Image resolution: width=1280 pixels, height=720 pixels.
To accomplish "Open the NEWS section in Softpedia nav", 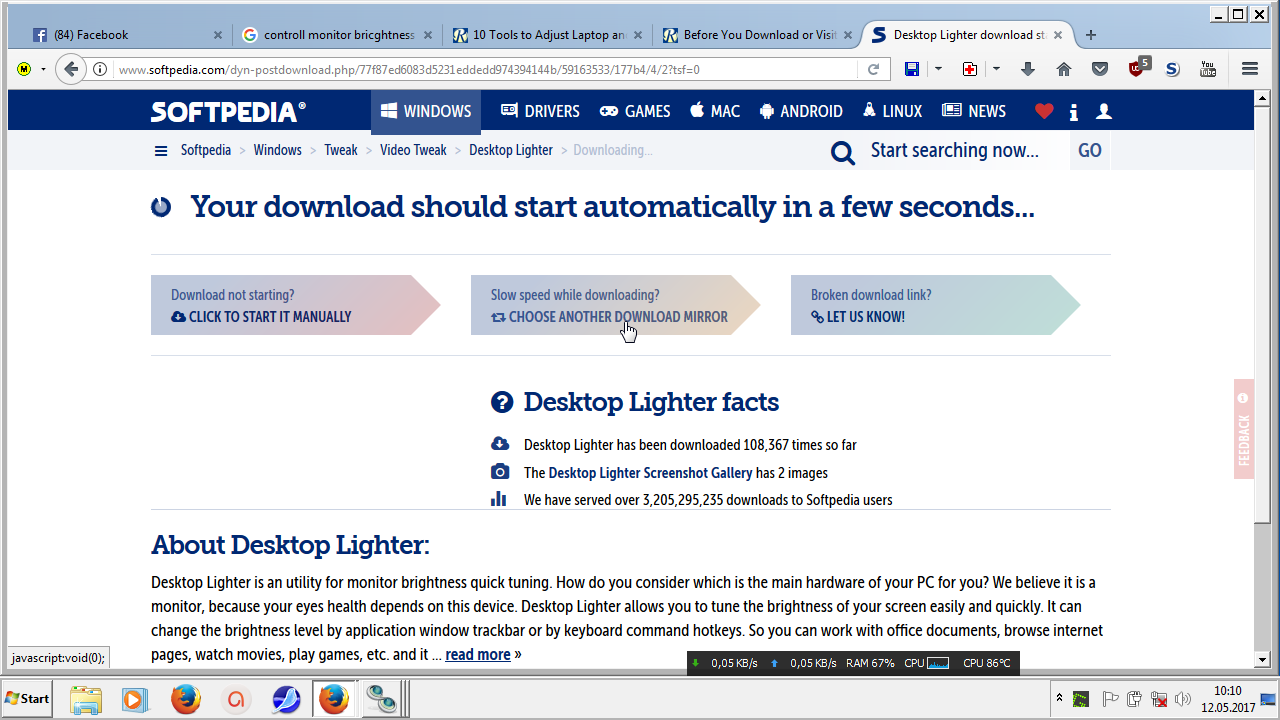I will (x=974, y=111).
